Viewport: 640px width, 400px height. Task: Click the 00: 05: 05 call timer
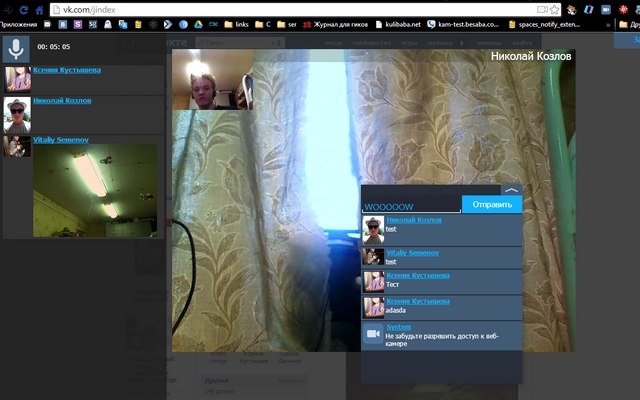click(53, 47)
